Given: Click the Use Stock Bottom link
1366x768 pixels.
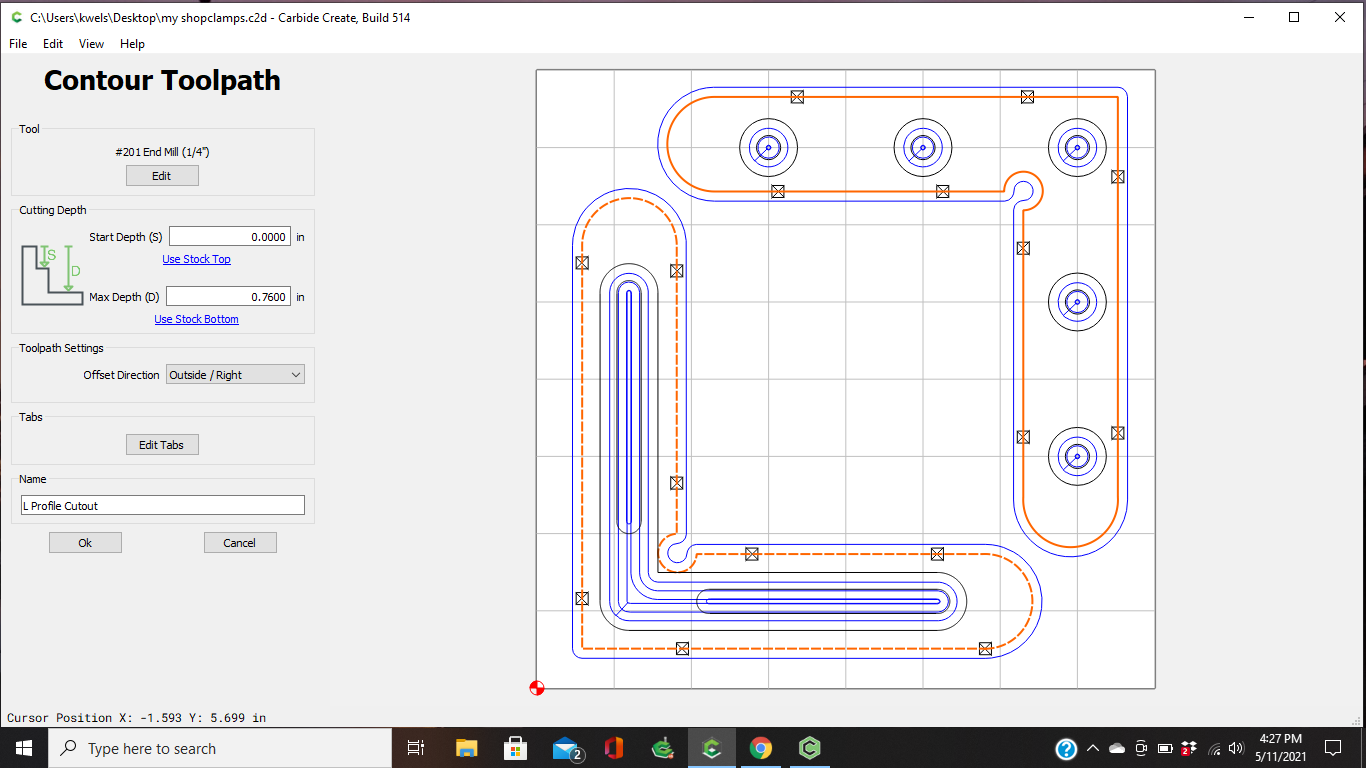Looking at the screenshot, I should pos(197,319).
